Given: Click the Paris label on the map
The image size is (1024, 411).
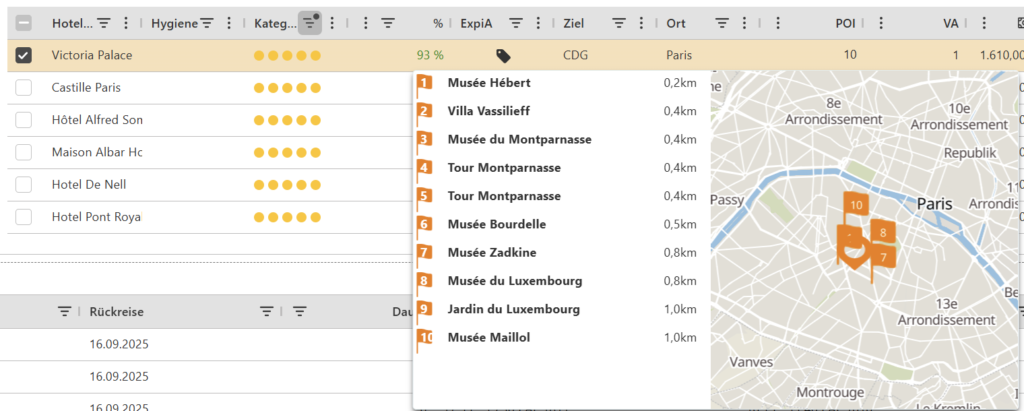Looking at the screenshot, I should tap(934, 203).
